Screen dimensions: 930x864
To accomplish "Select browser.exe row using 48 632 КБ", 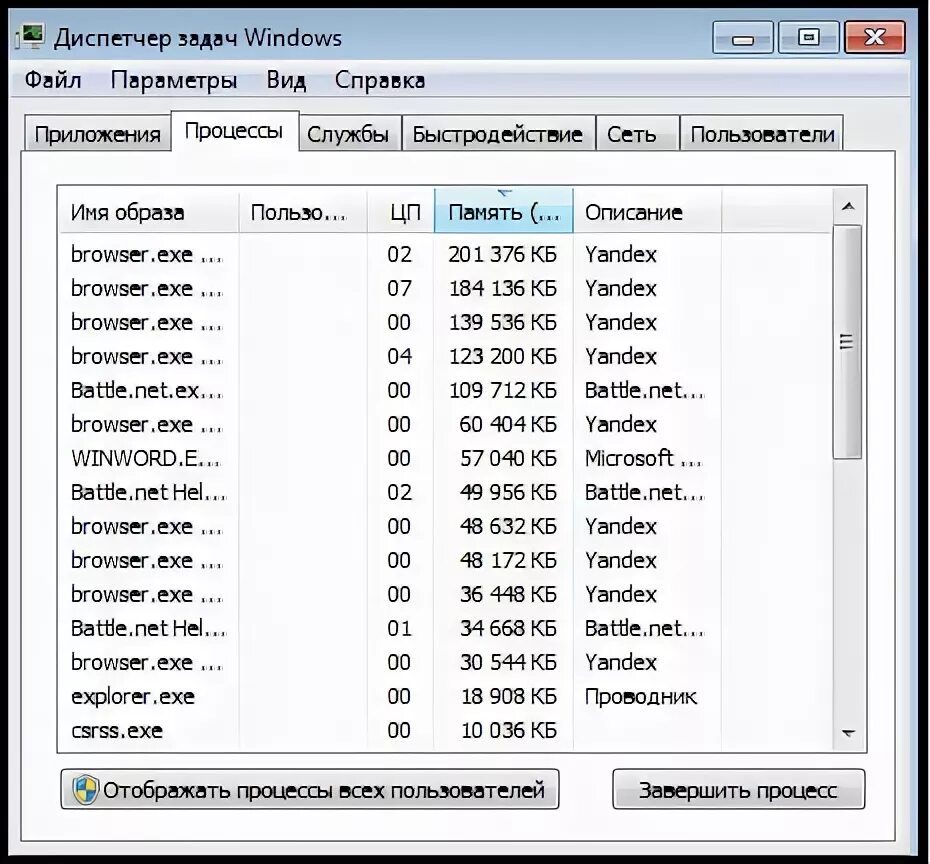I will pos(445,526).
